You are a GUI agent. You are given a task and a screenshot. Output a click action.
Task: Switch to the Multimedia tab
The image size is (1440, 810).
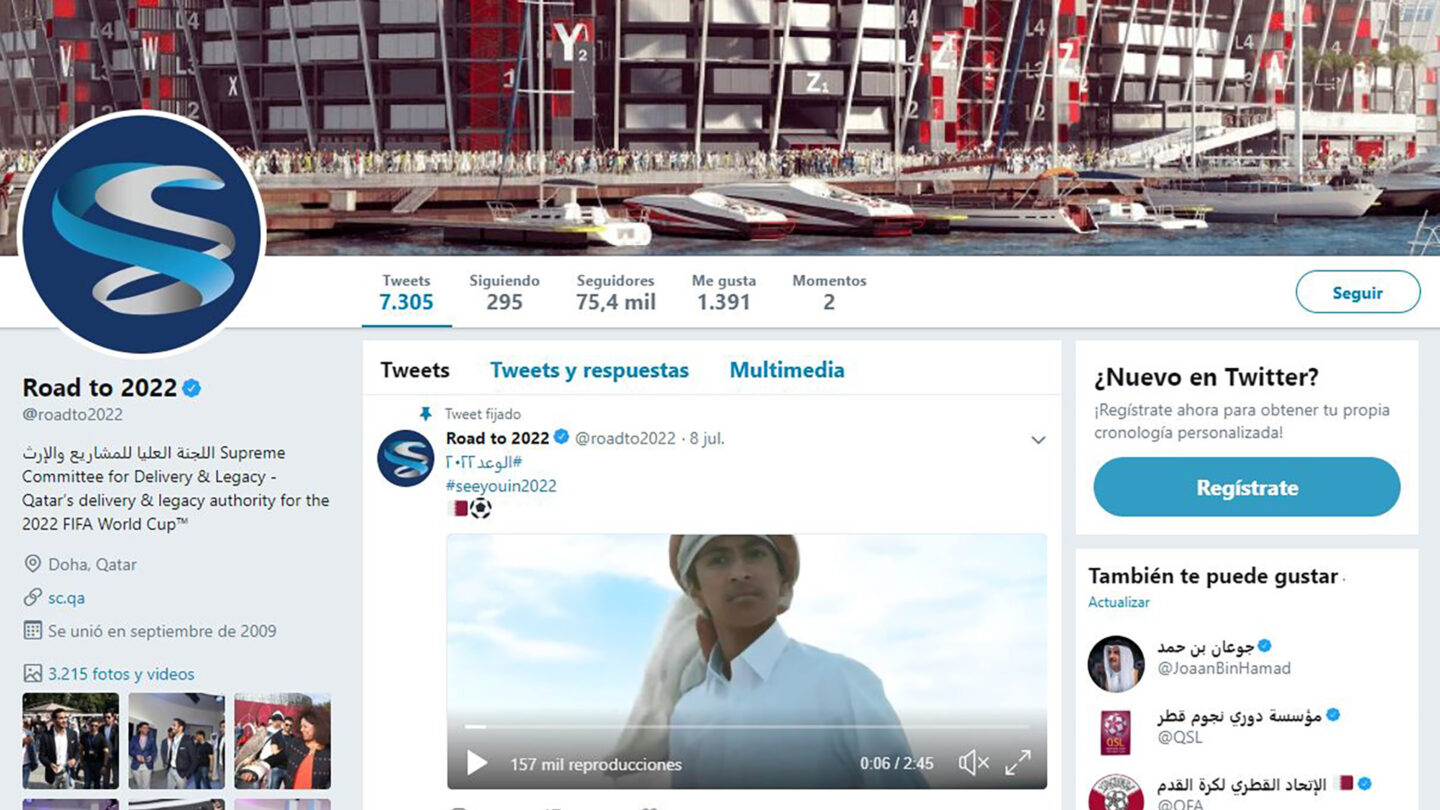tap(787, 370)
